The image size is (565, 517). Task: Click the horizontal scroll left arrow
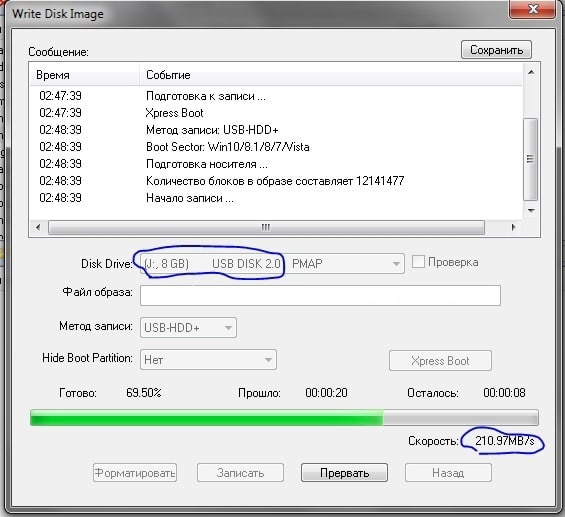coord(38,227)
